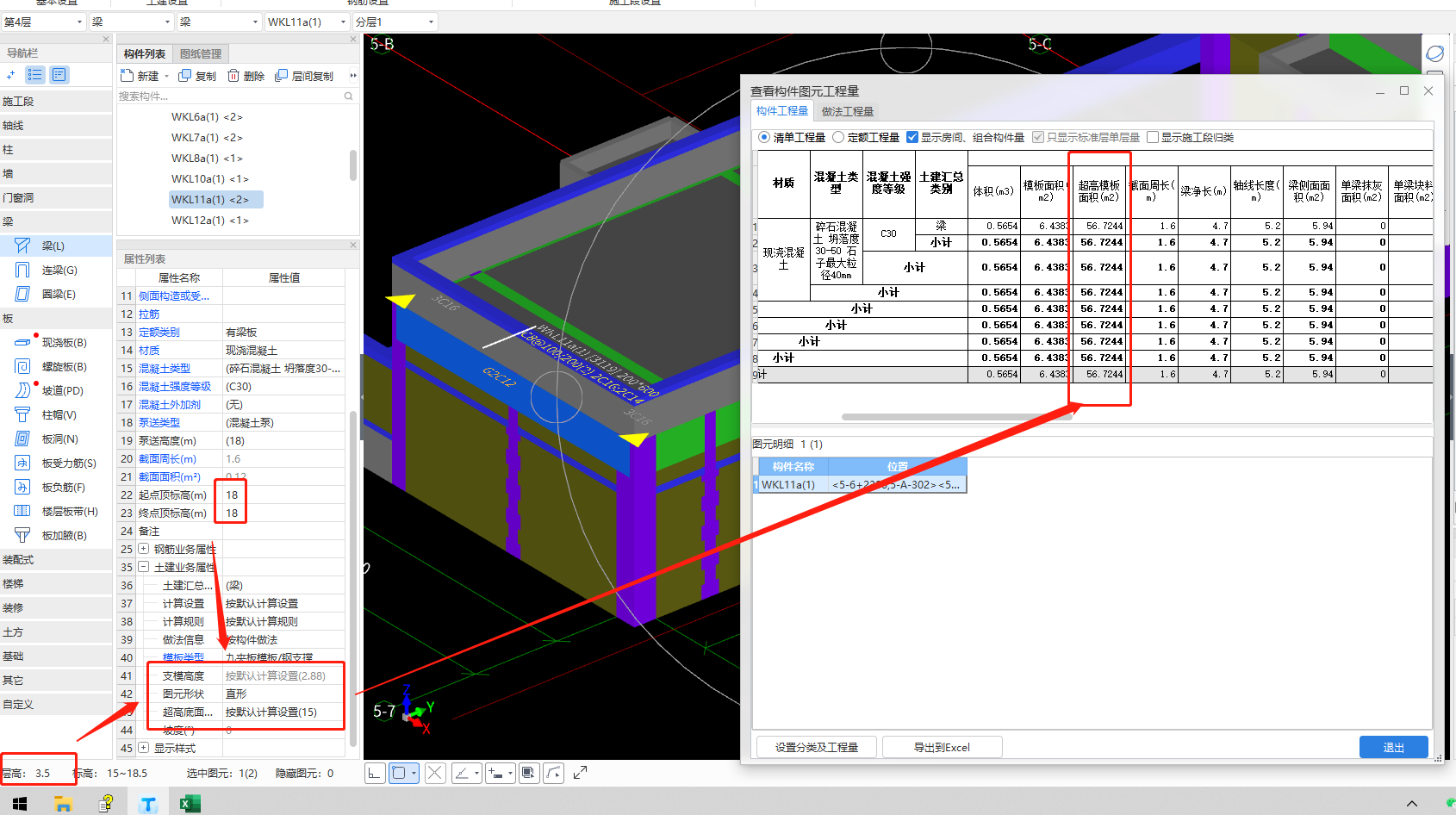Click the cross X snap icon in bottom toolbar

click(x=435, y=773)
